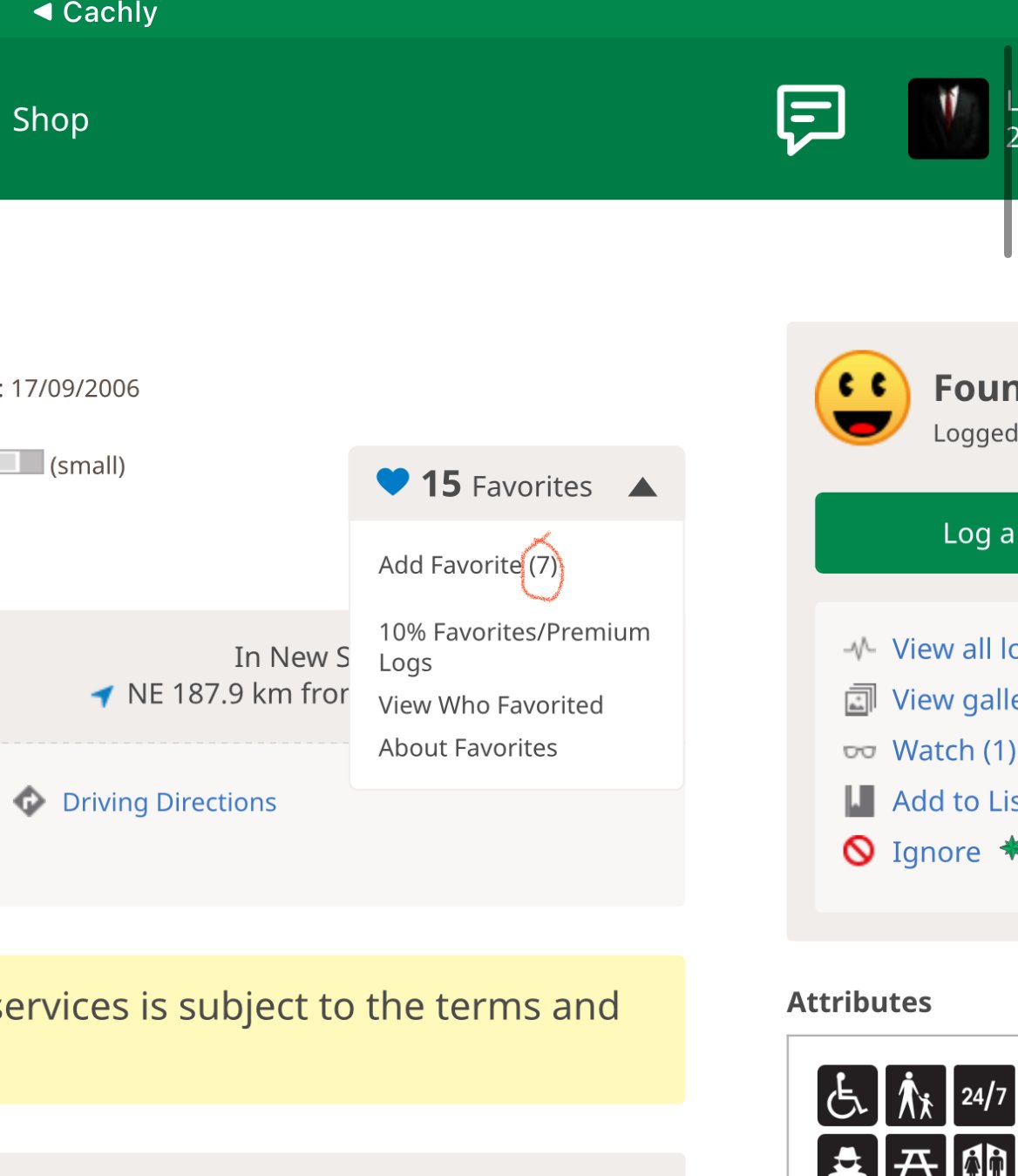Open About Favorites entry
1018x1176 pixels.
tap(467, 748)
